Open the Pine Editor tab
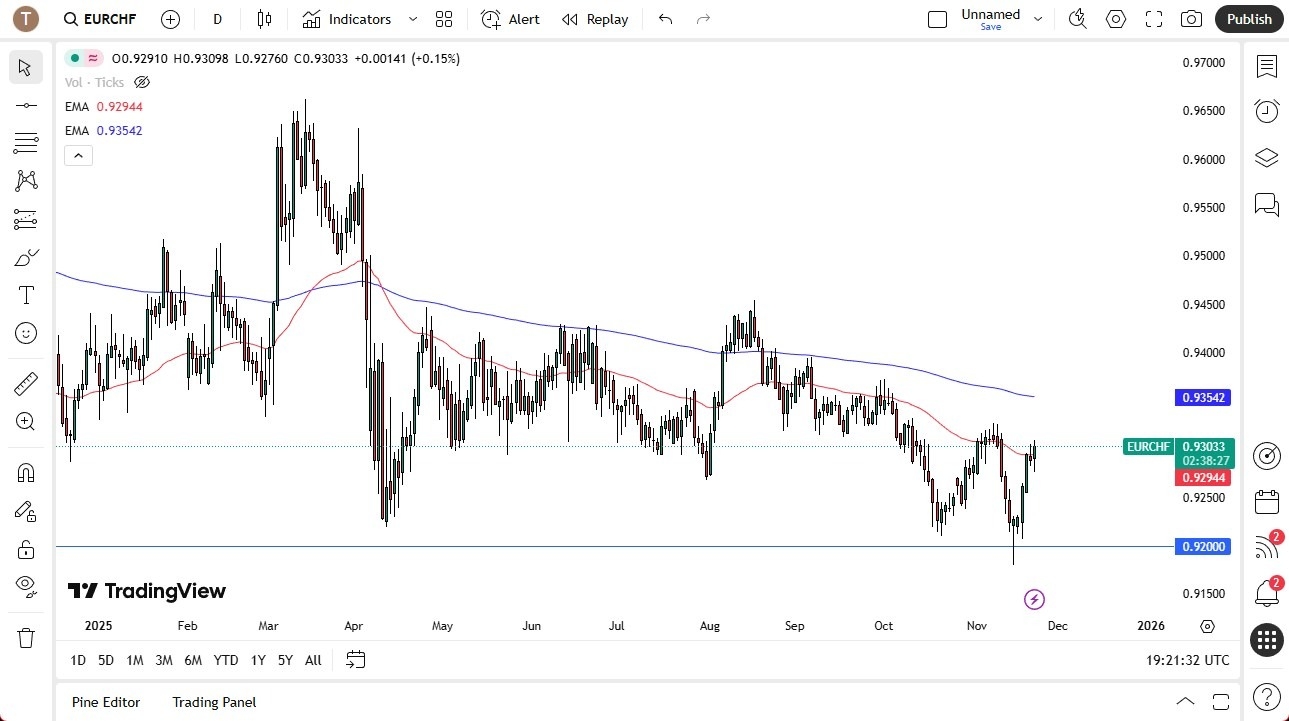 105,702
